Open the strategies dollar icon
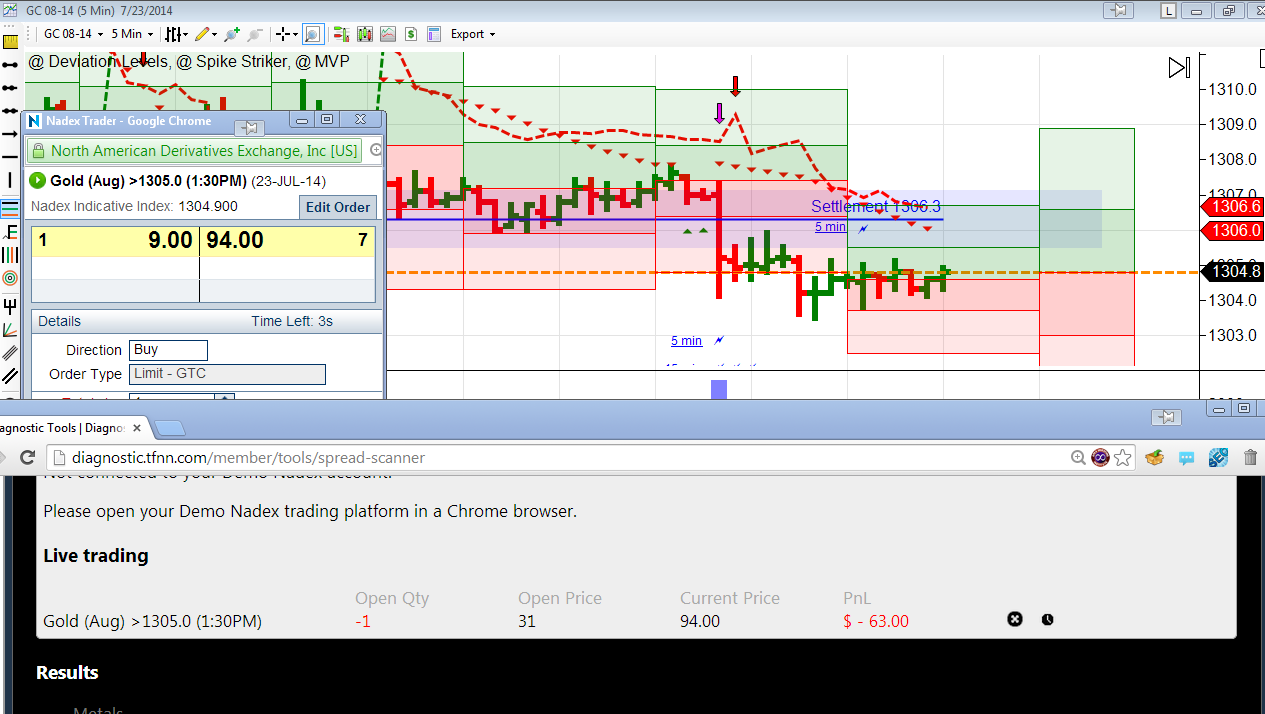This screenshot has height=714, width=1265. click(410, 34)
